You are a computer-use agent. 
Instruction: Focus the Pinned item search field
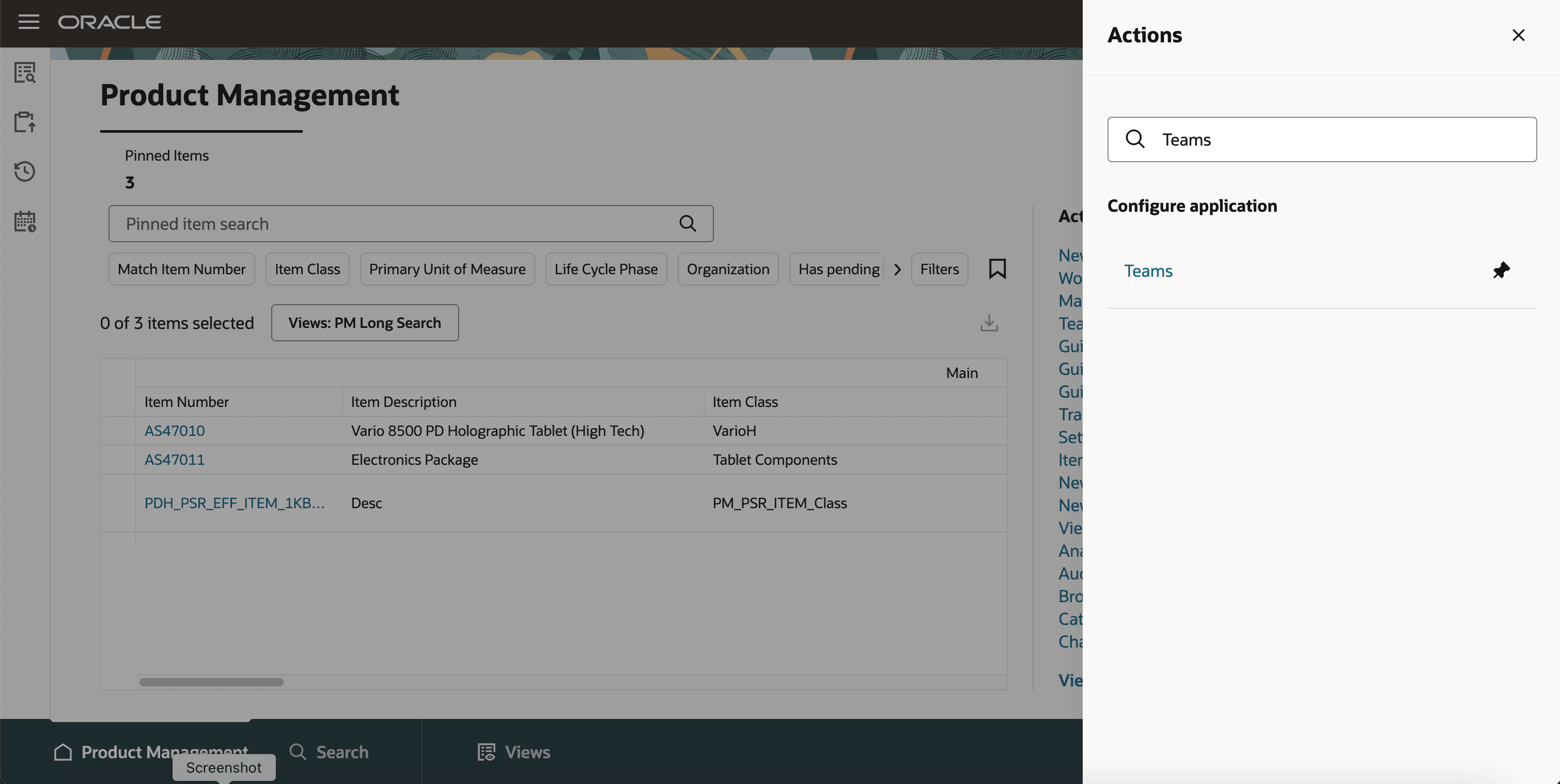(411, 224)
